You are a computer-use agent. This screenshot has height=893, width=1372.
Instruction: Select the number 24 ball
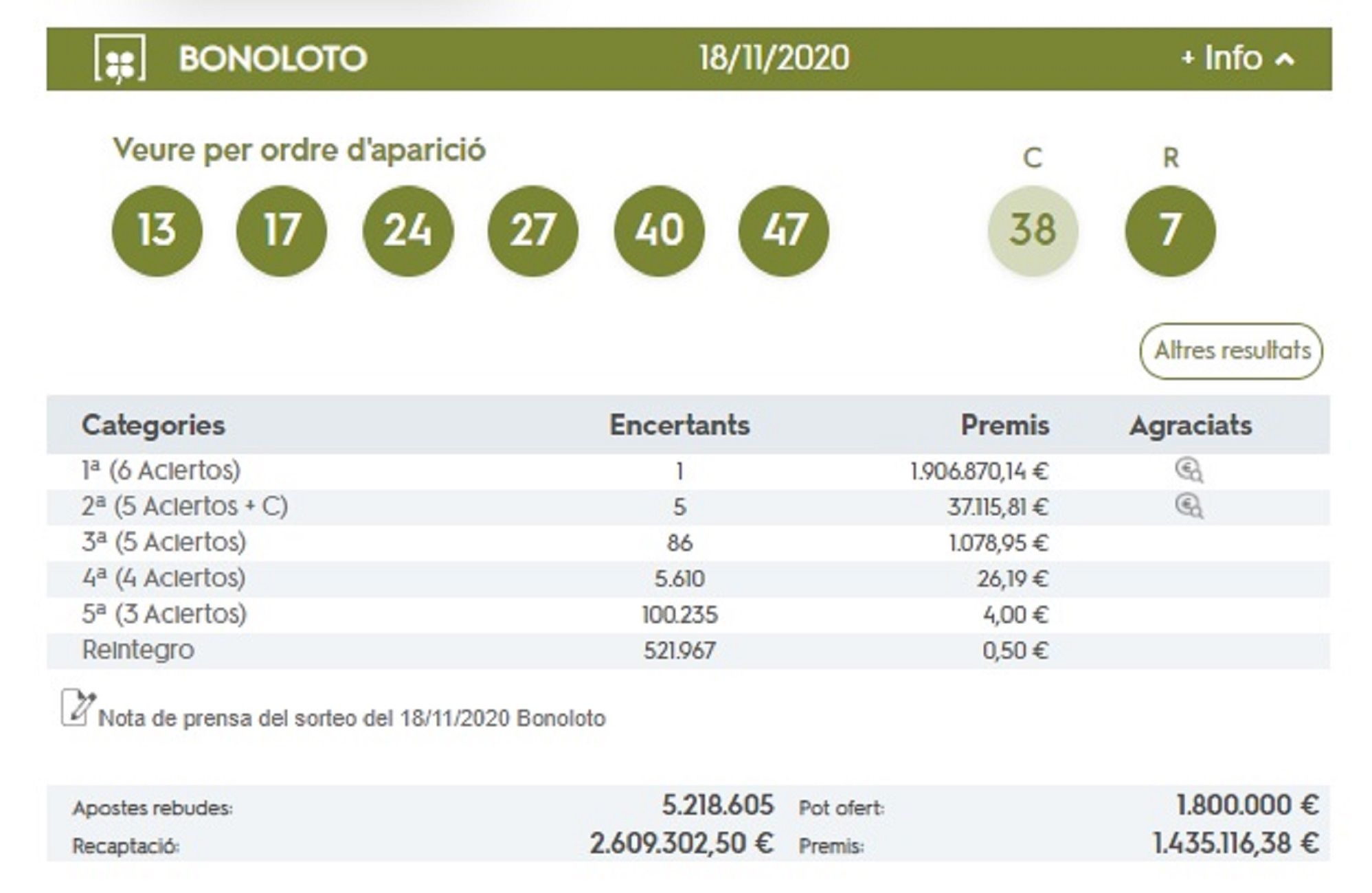407,230
